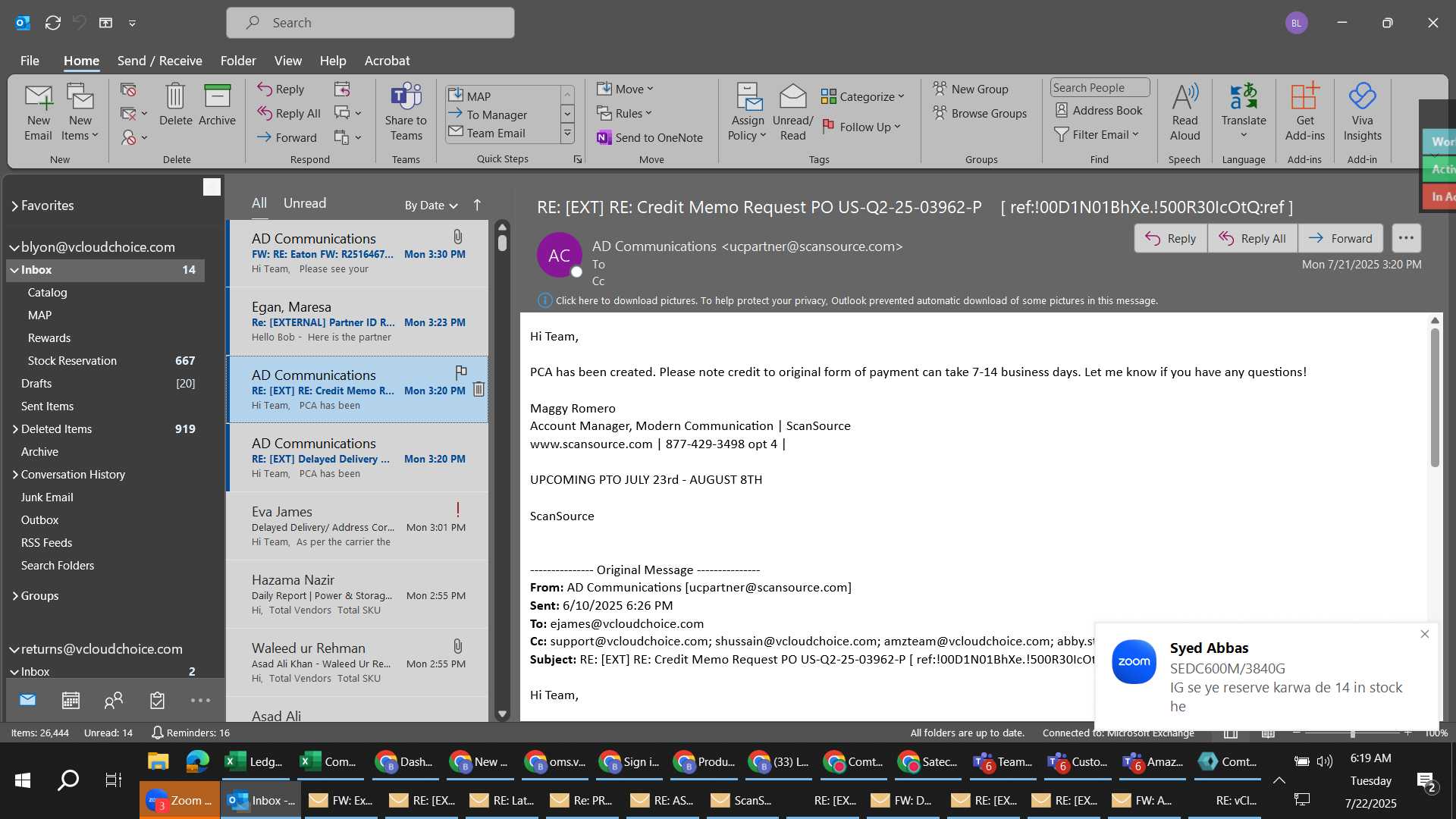Open the Acrobat ribbon tab
1456x819 pixels.
tap(387, 61)
